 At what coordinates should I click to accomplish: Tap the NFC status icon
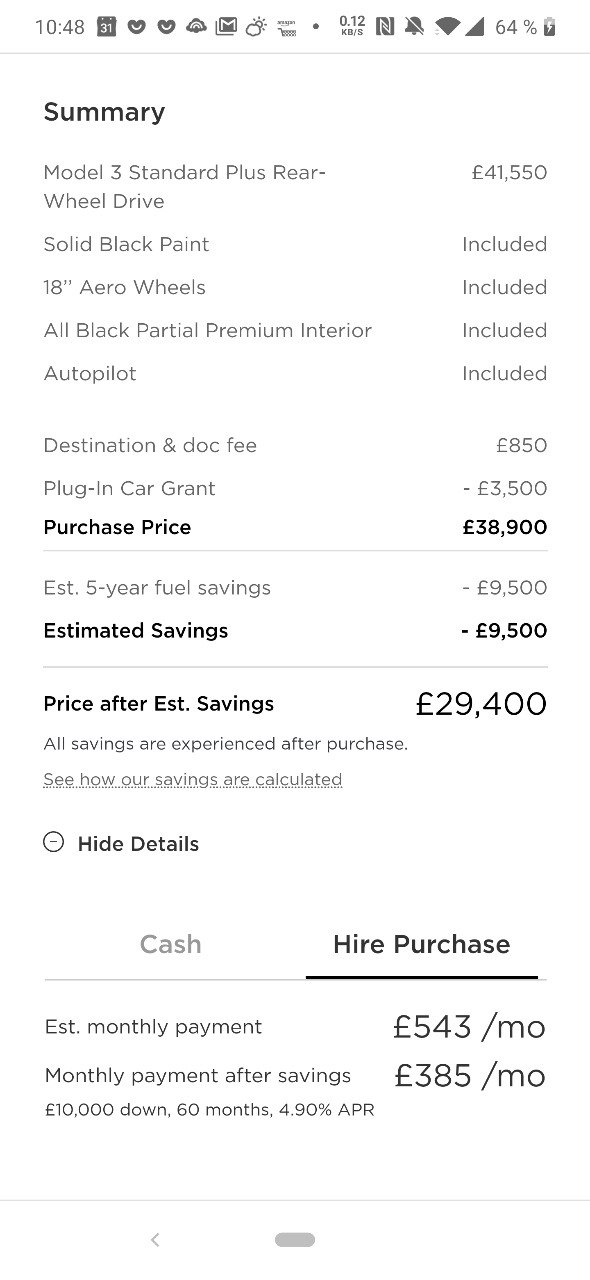(x=385, y=27)
